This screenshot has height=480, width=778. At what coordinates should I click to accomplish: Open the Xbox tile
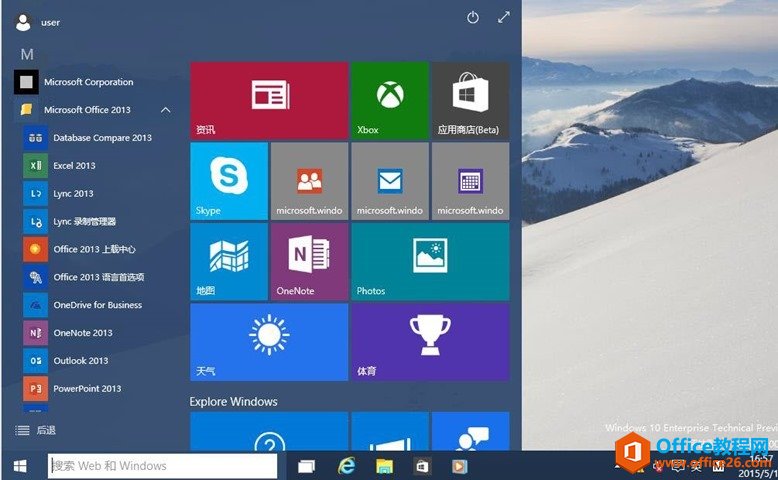pyautogui.click(x=389, y=100)
